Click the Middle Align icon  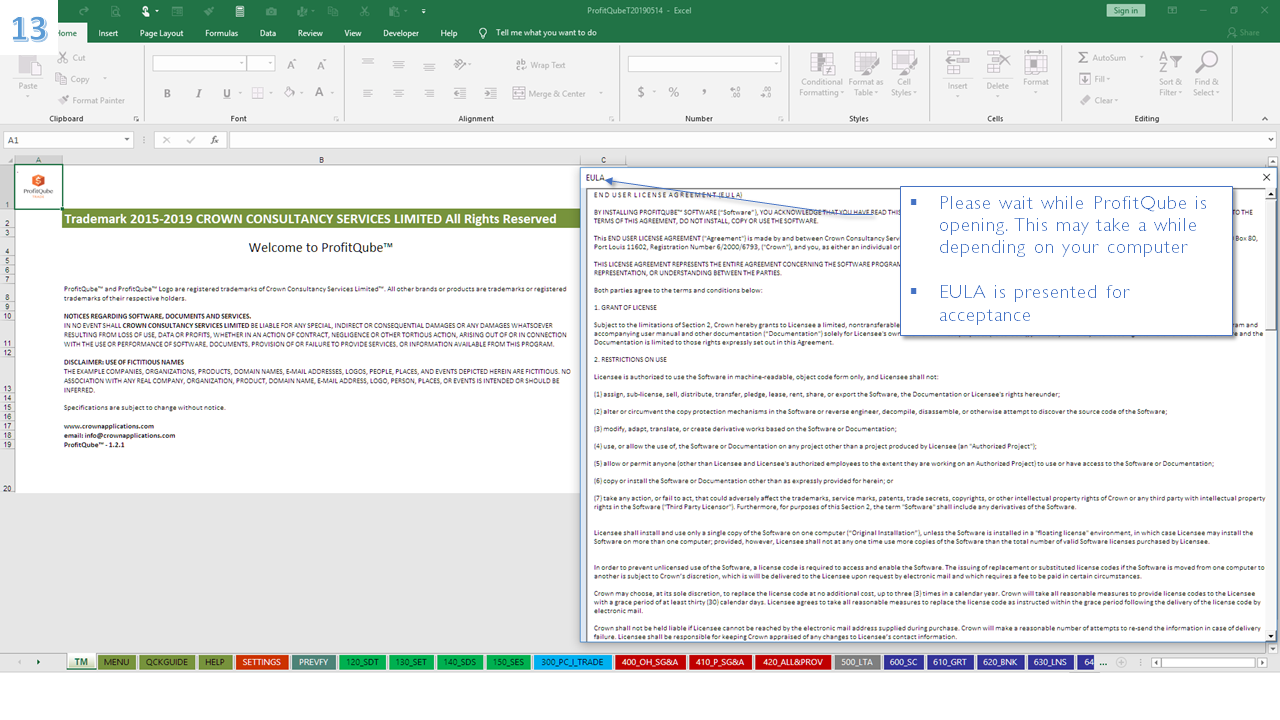(x=398, y=64)
